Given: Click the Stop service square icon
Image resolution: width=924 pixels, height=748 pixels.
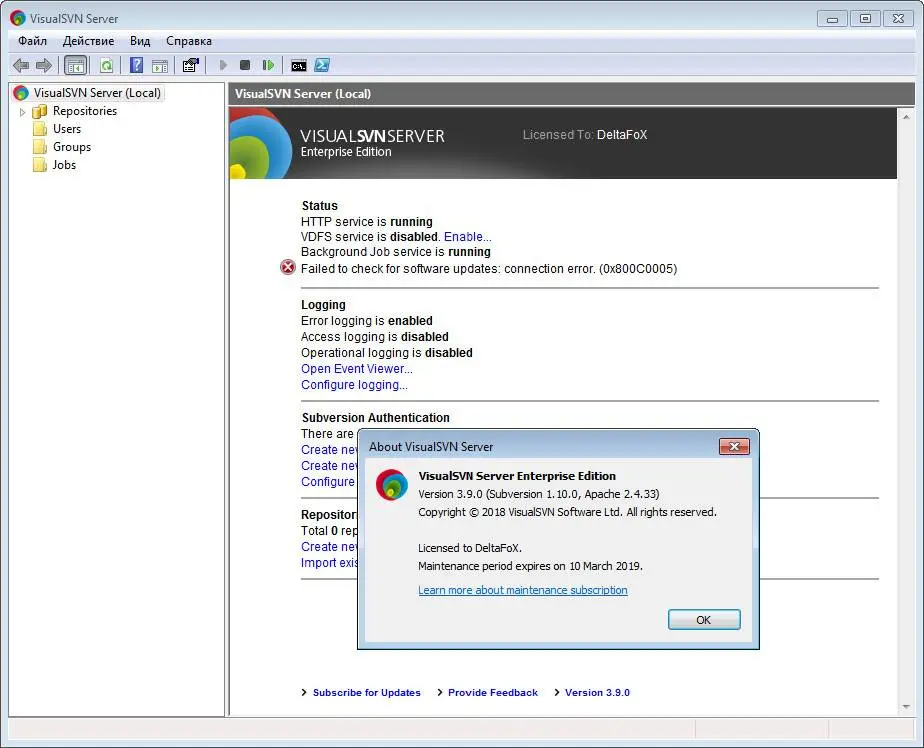Looking at the screenshot, I should (245, 65).
